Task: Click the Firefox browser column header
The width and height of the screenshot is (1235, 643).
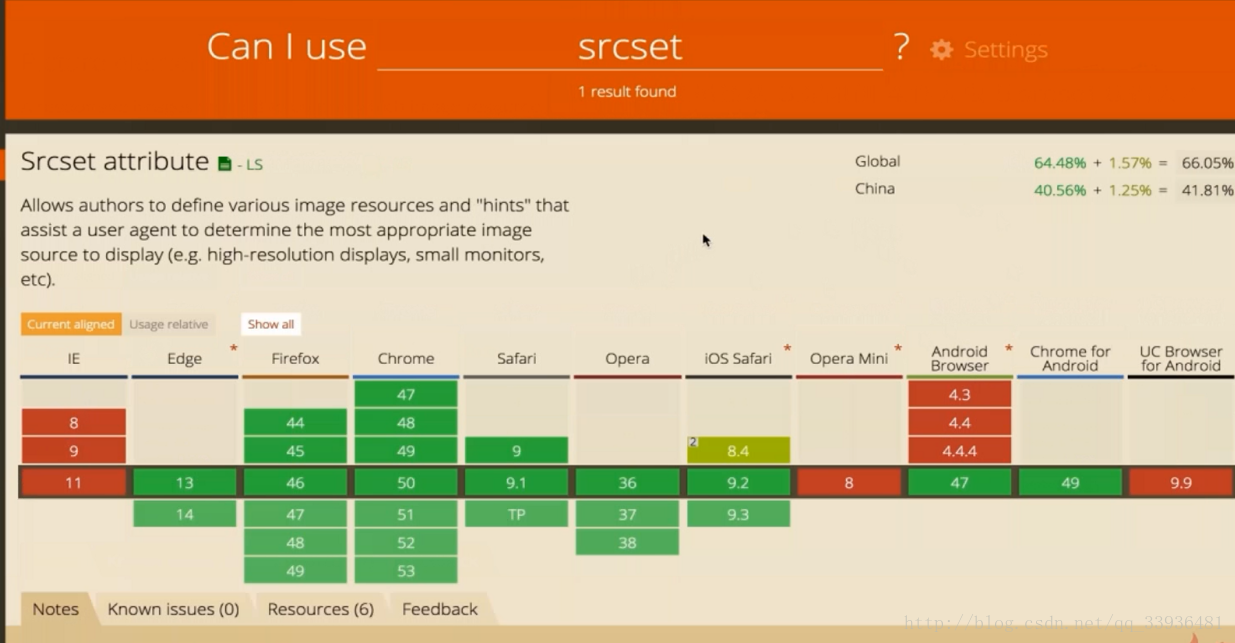Action: pyautogui.click(x=295, y=358)
